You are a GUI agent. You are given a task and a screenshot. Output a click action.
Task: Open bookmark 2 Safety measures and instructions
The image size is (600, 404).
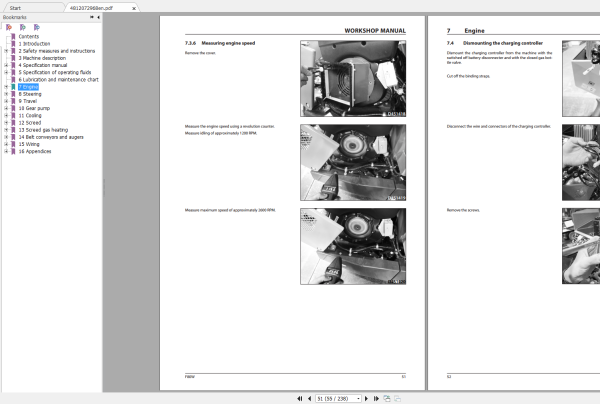[x=57, y=51]
